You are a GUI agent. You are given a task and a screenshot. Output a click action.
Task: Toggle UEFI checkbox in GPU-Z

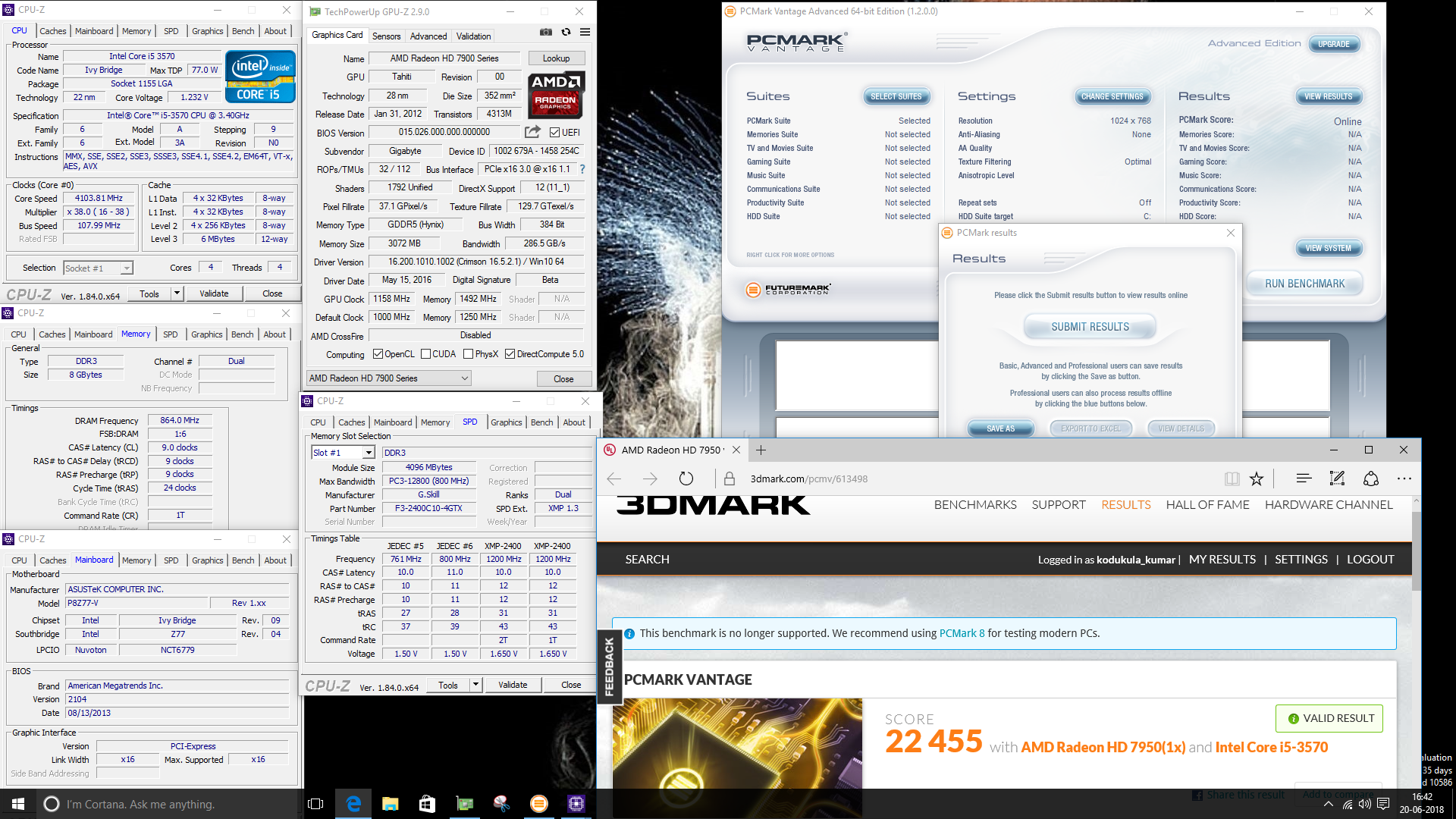[554, 132]
